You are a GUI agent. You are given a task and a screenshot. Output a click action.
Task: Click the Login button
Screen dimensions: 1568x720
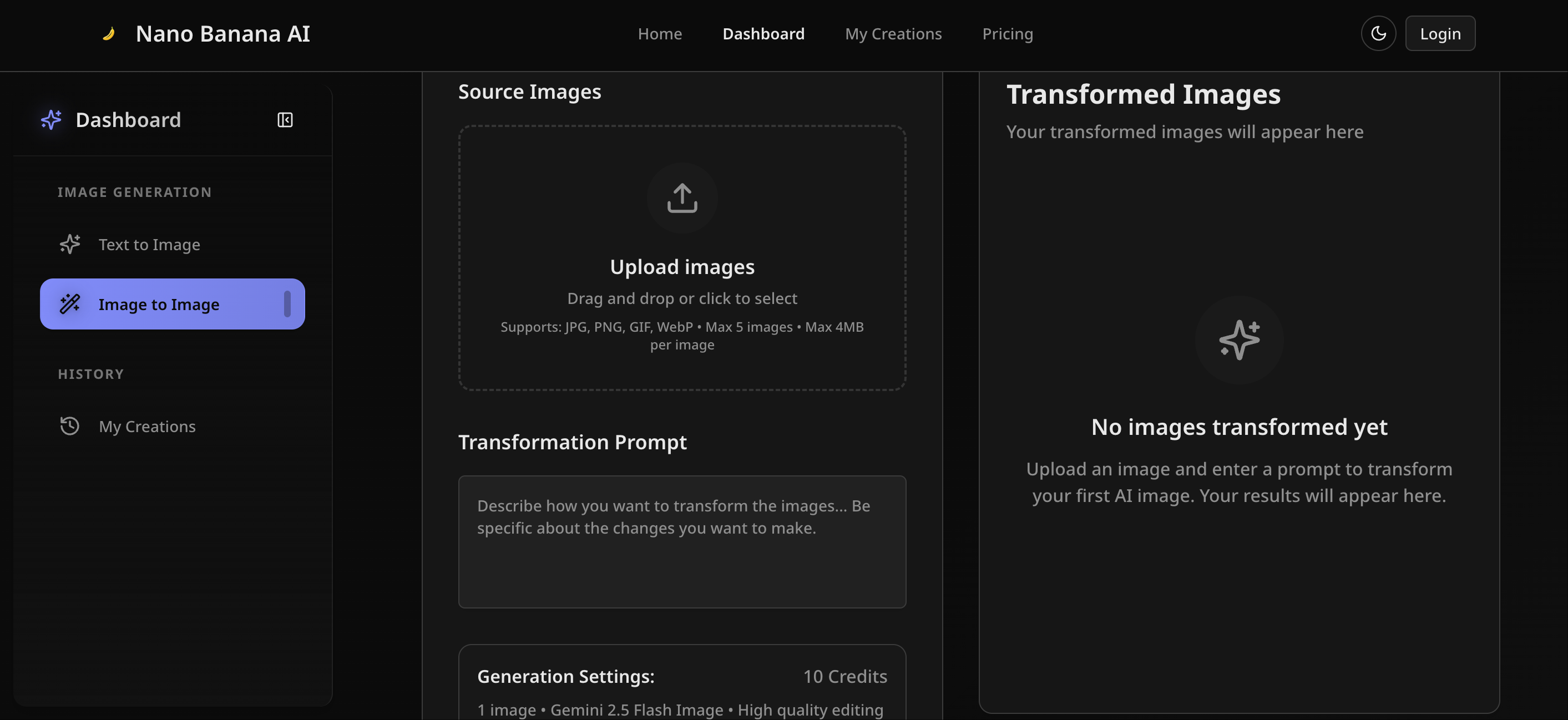pos(1440,33)
